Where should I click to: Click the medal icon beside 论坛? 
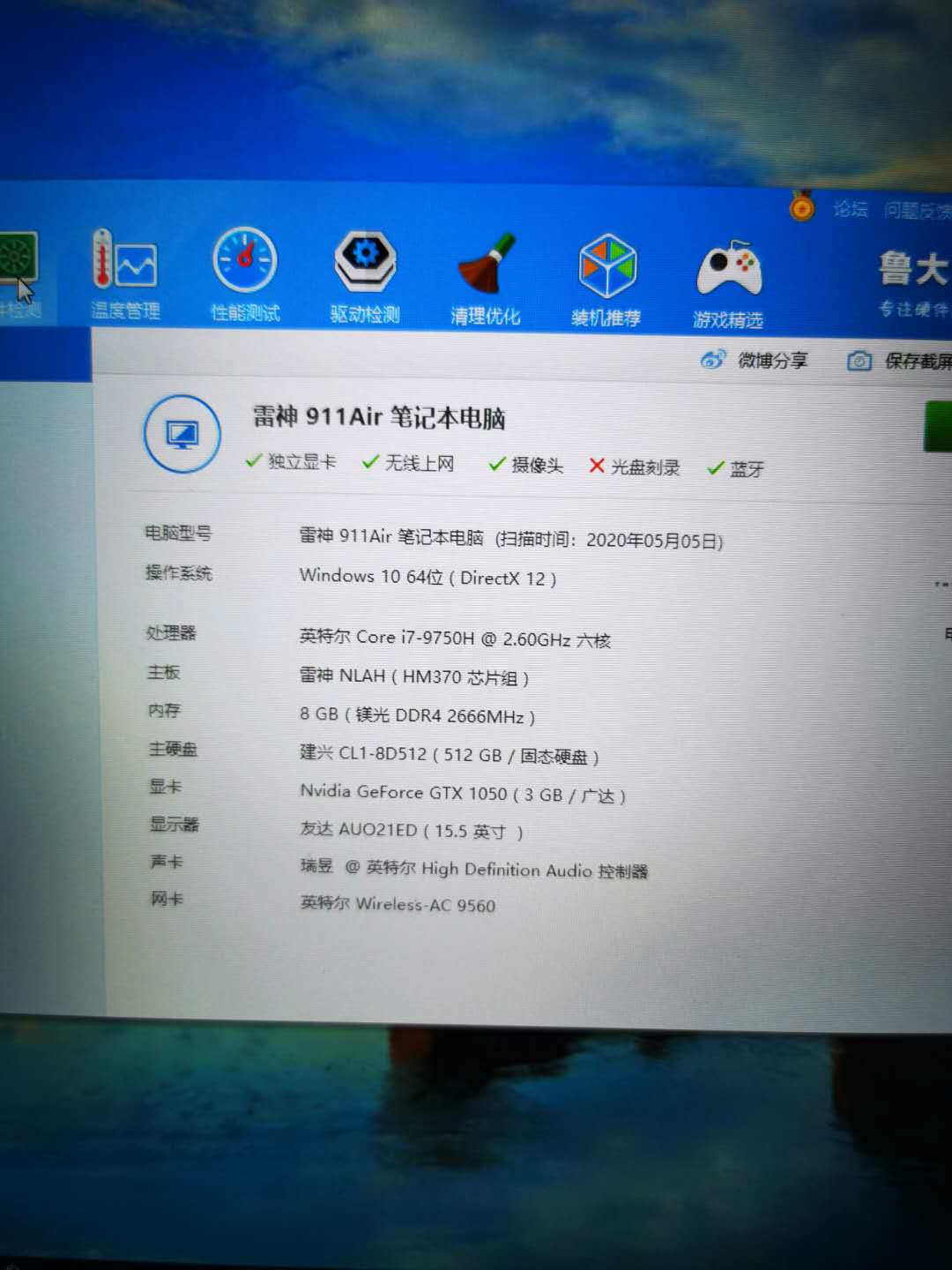802,206
